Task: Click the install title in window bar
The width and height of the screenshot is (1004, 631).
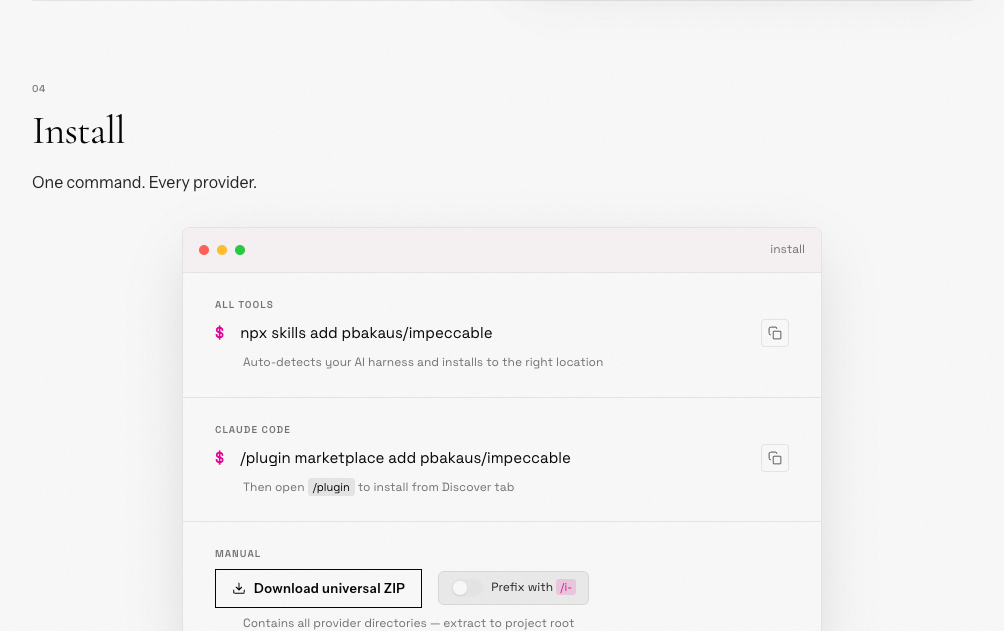Action: [x=787, y=249]
